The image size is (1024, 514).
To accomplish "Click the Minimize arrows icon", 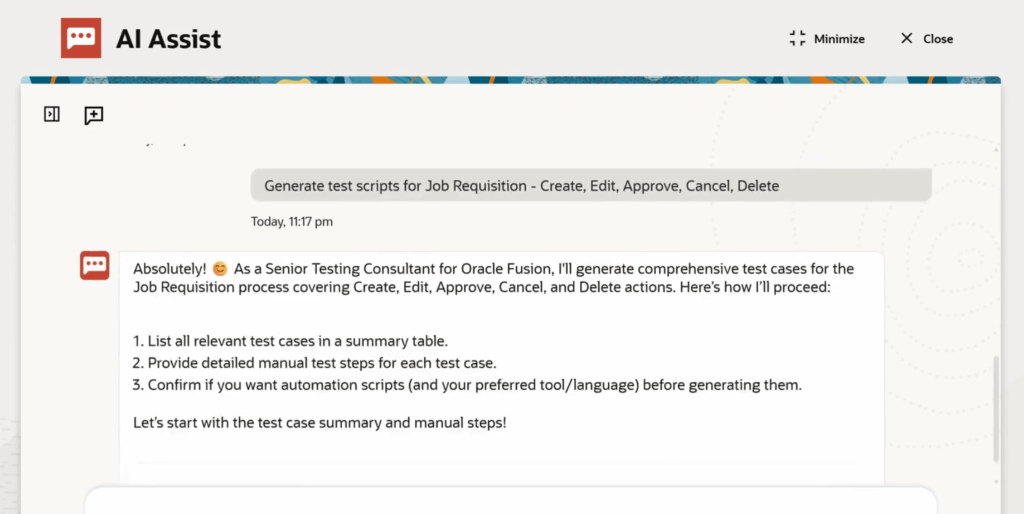I will tap(797, 39).
